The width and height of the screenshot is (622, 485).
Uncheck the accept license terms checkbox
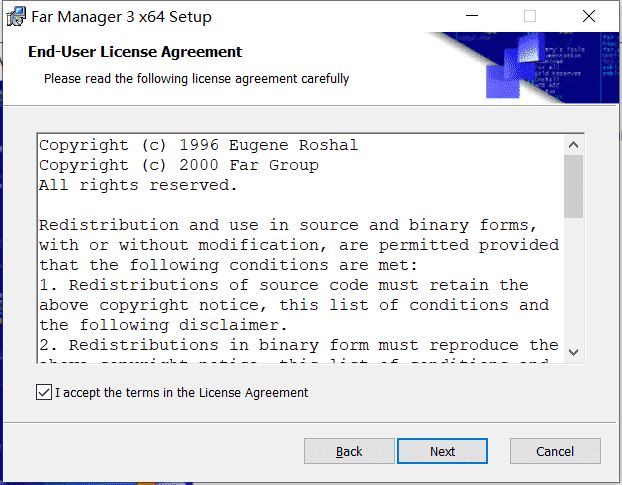44,392
